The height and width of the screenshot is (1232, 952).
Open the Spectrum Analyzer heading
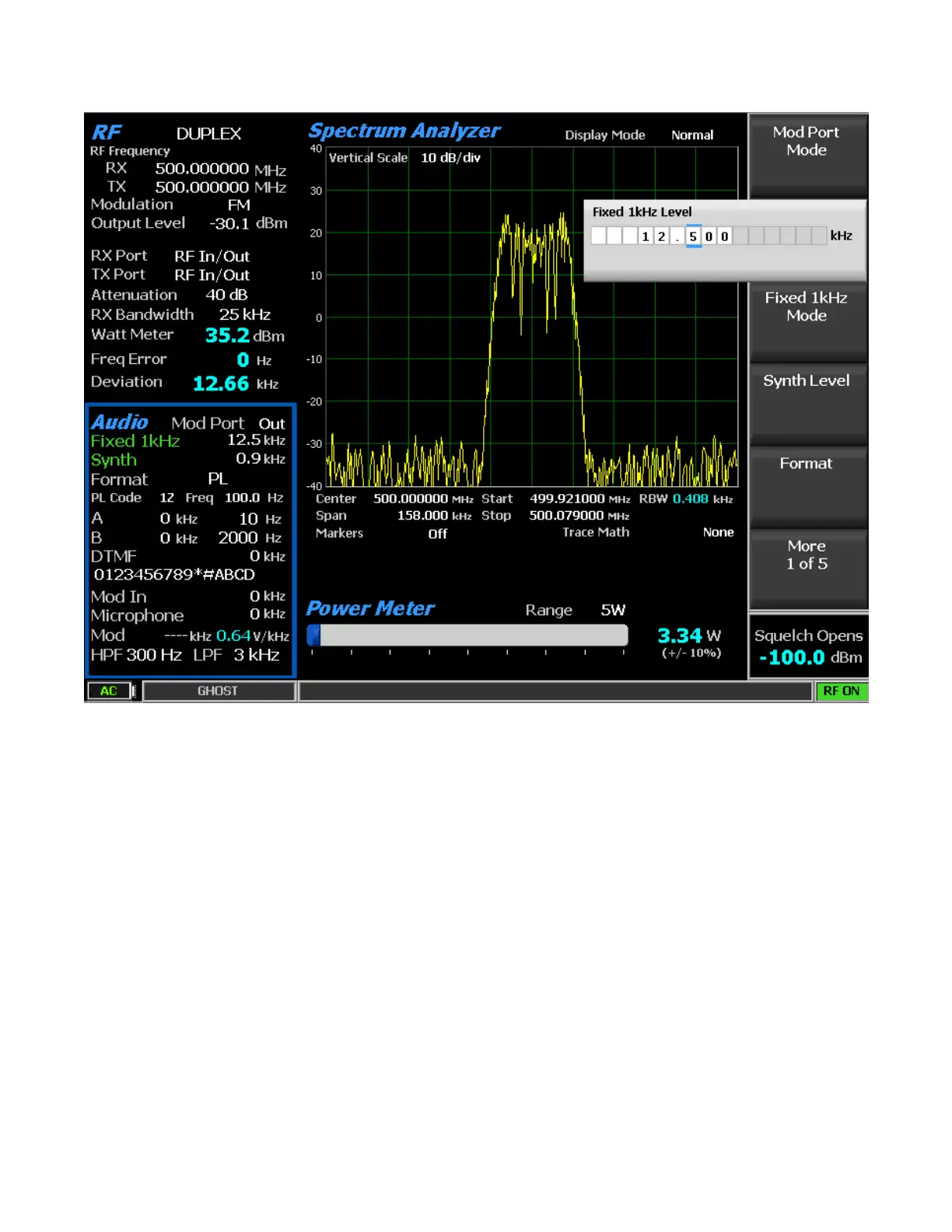tap(404, 131)
